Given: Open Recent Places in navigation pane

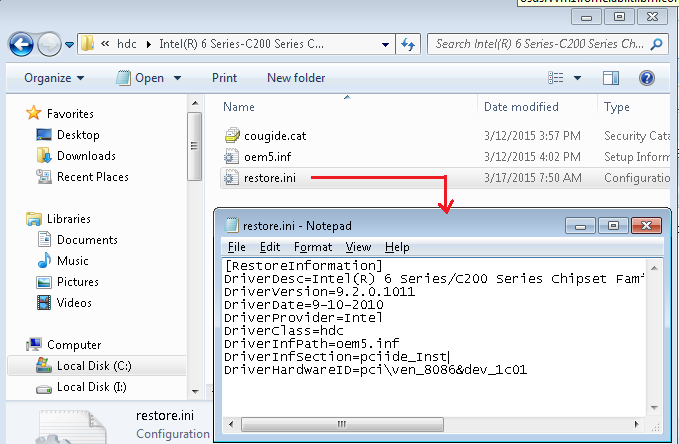Looking at the screenshot, I should pyautogui.click(x=93, y=177).
